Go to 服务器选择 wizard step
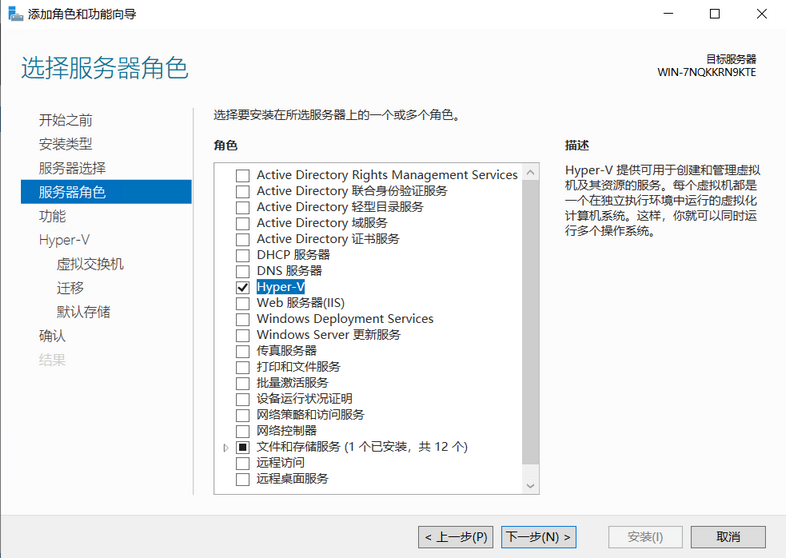The height and width of the screenshot is (558, 786). [x=72, y=168]
